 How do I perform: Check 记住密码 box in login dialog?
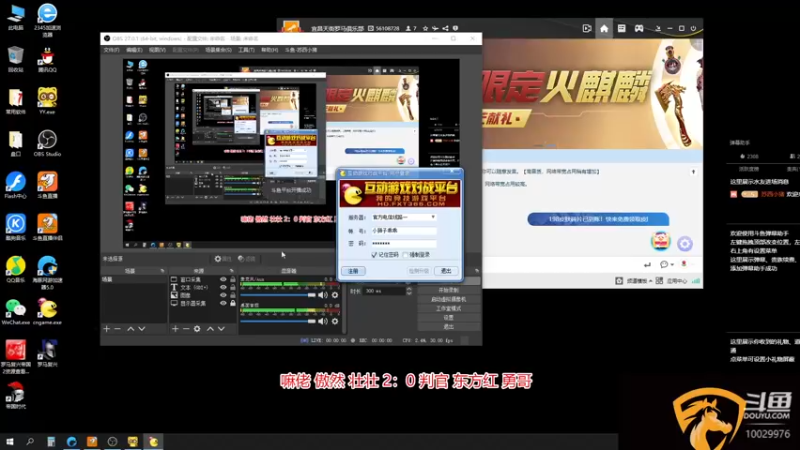pos(374,255)
